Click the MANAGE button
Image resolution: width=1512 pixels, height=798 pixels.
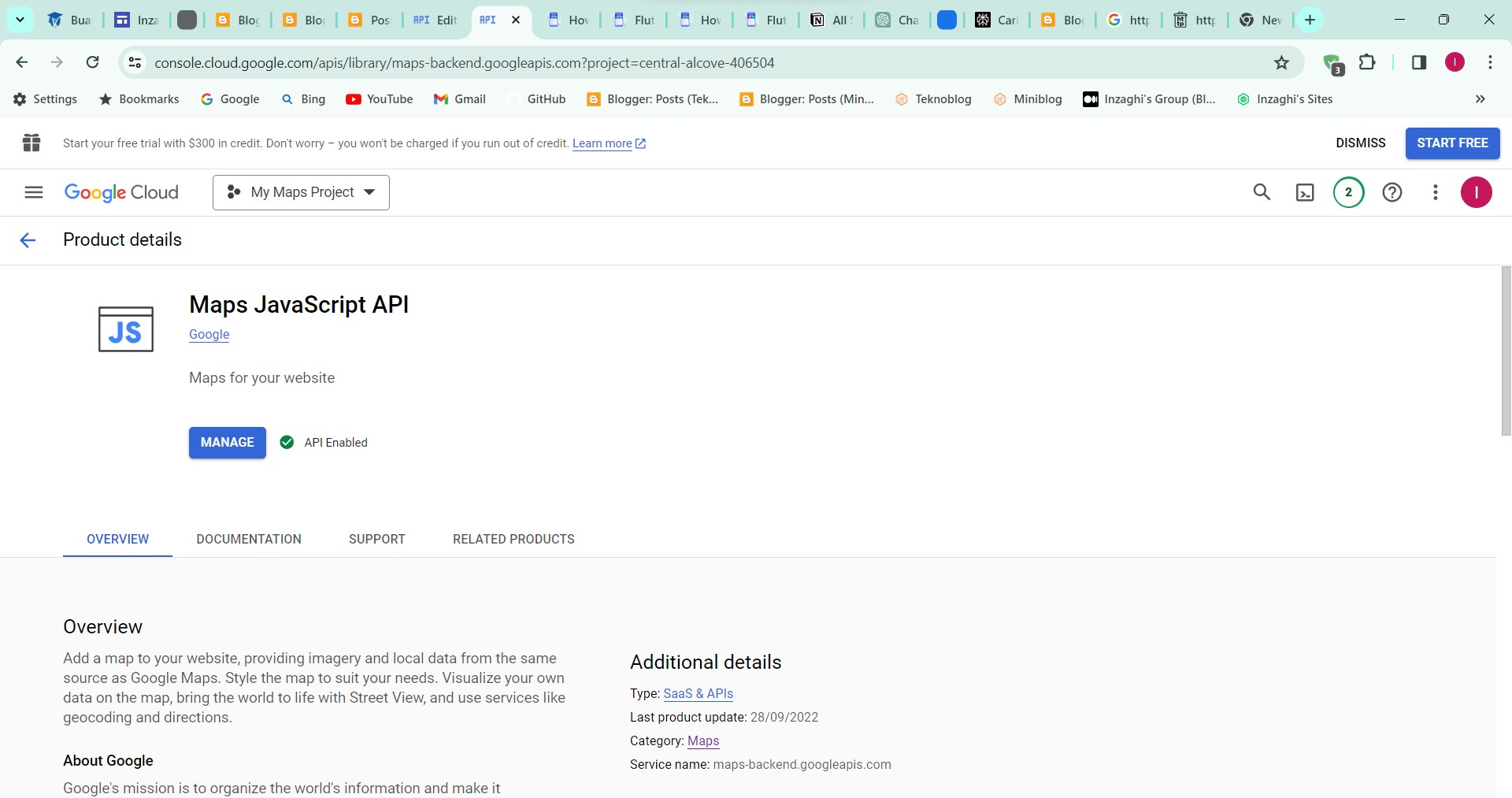tap(228, 443)
